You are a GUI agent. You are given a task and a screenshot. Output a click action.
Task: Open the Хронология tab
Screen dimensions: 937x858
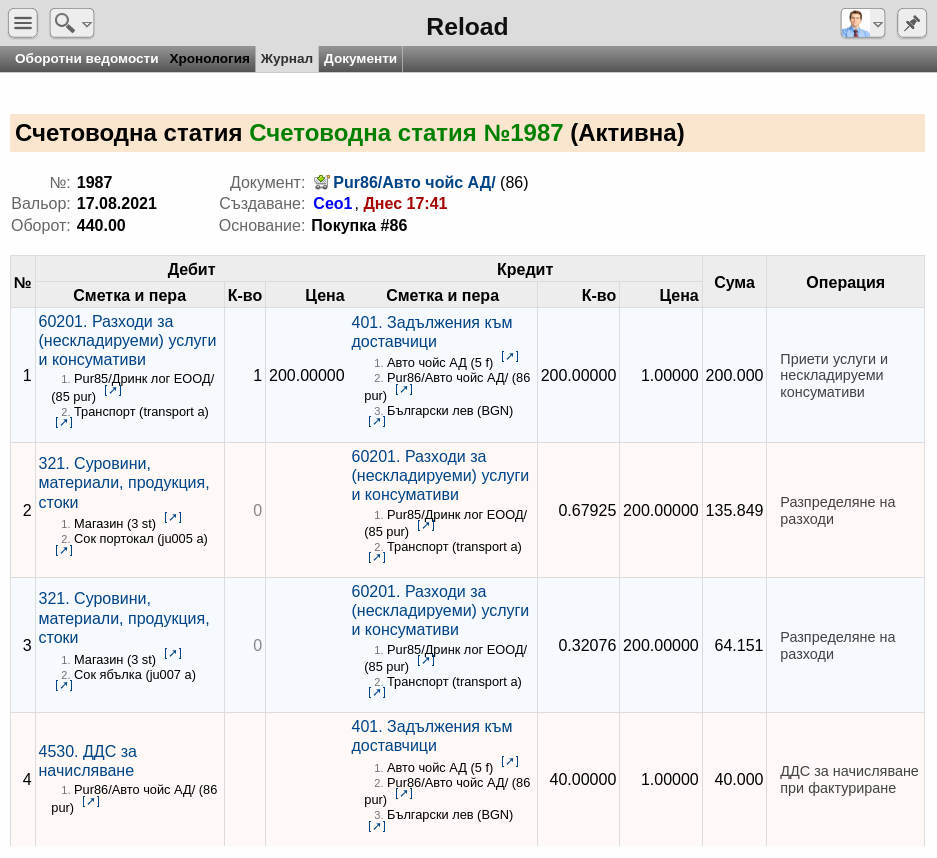(x=209, y=59)
